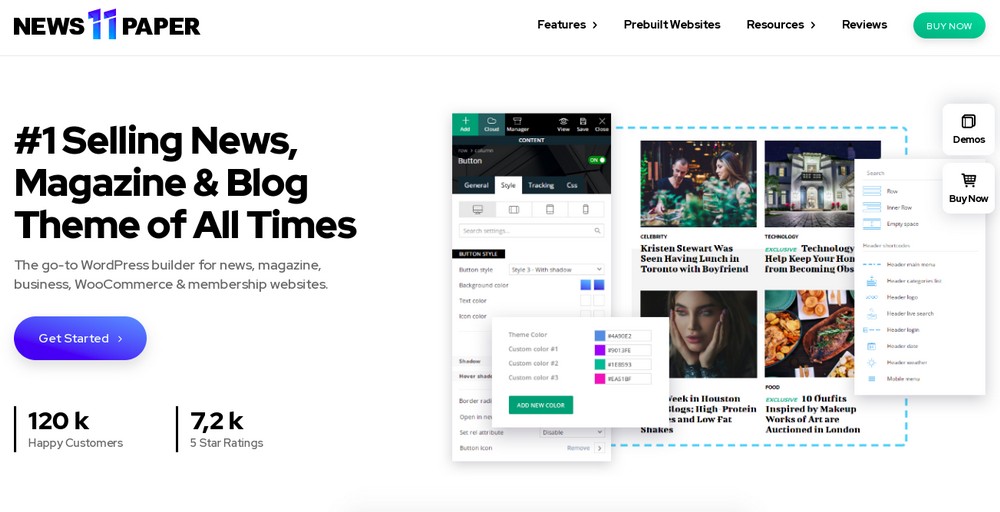The height and width of the screenshot is (512, 1000).
Task: Click the FOOD category label
Action: pos(772,387)
